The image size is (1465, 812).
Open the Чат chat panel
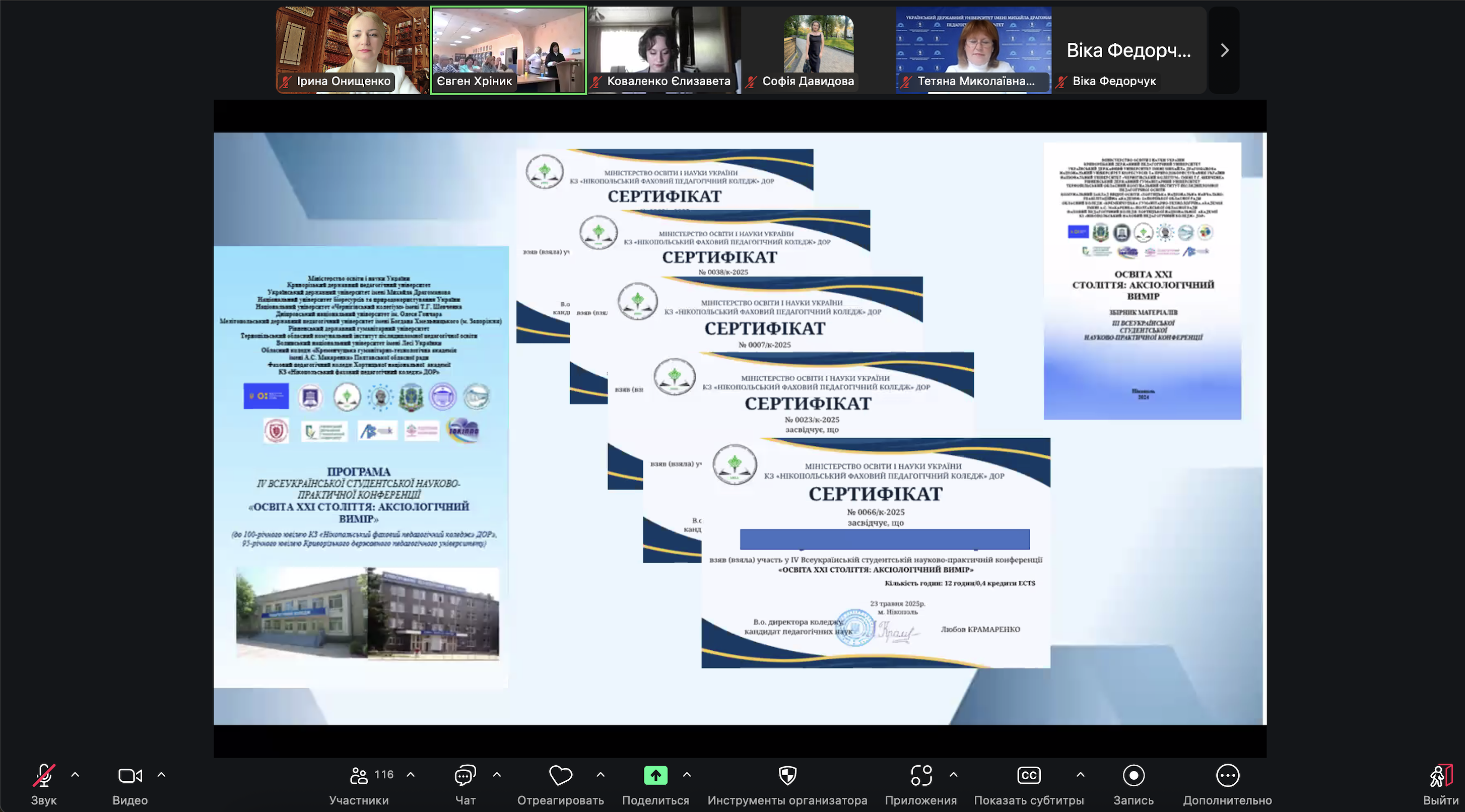pyautogui.click(x=465, y=776)
